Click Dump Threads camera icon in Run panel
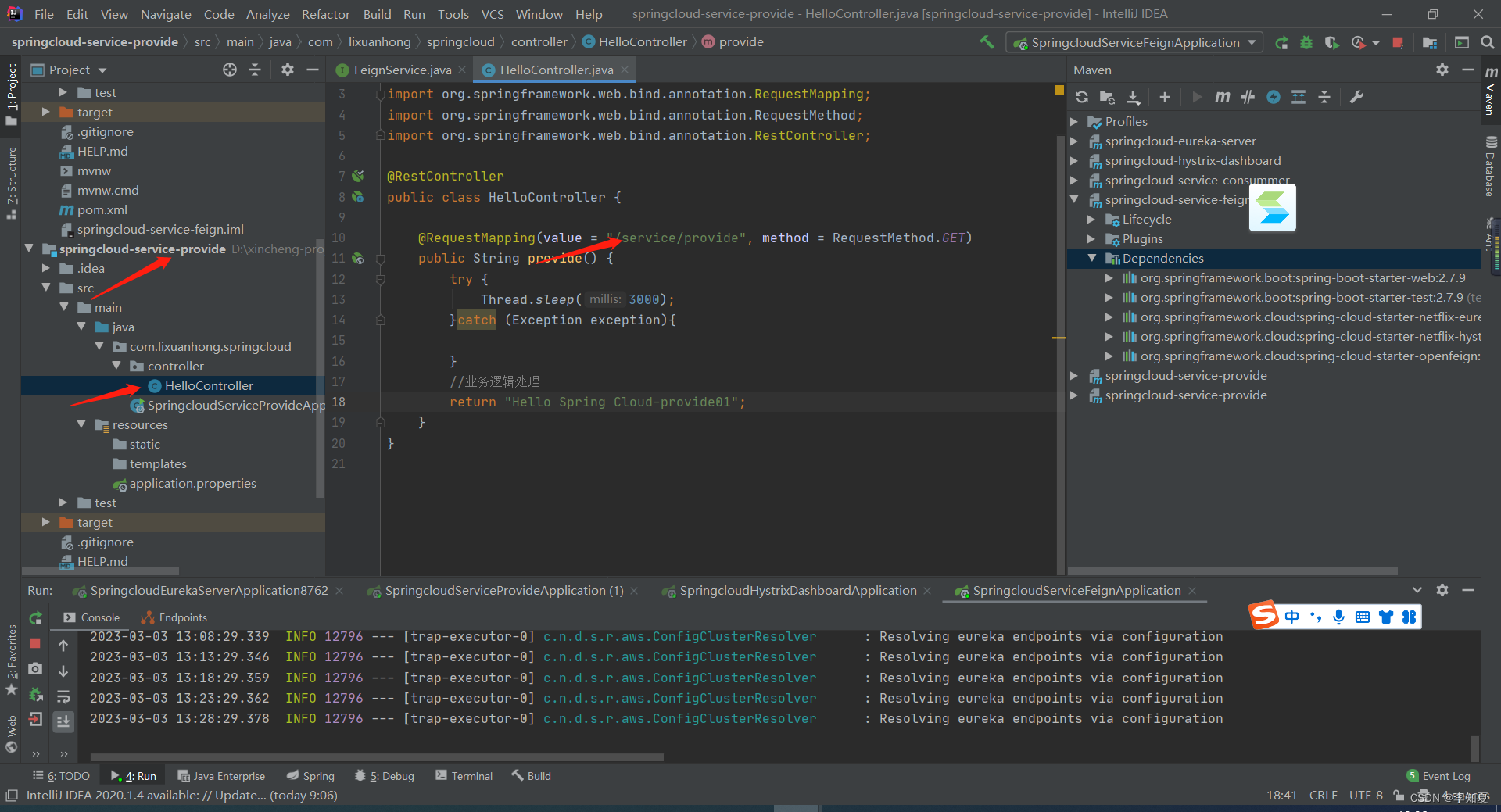The image size is (1501, 812). 35,669
